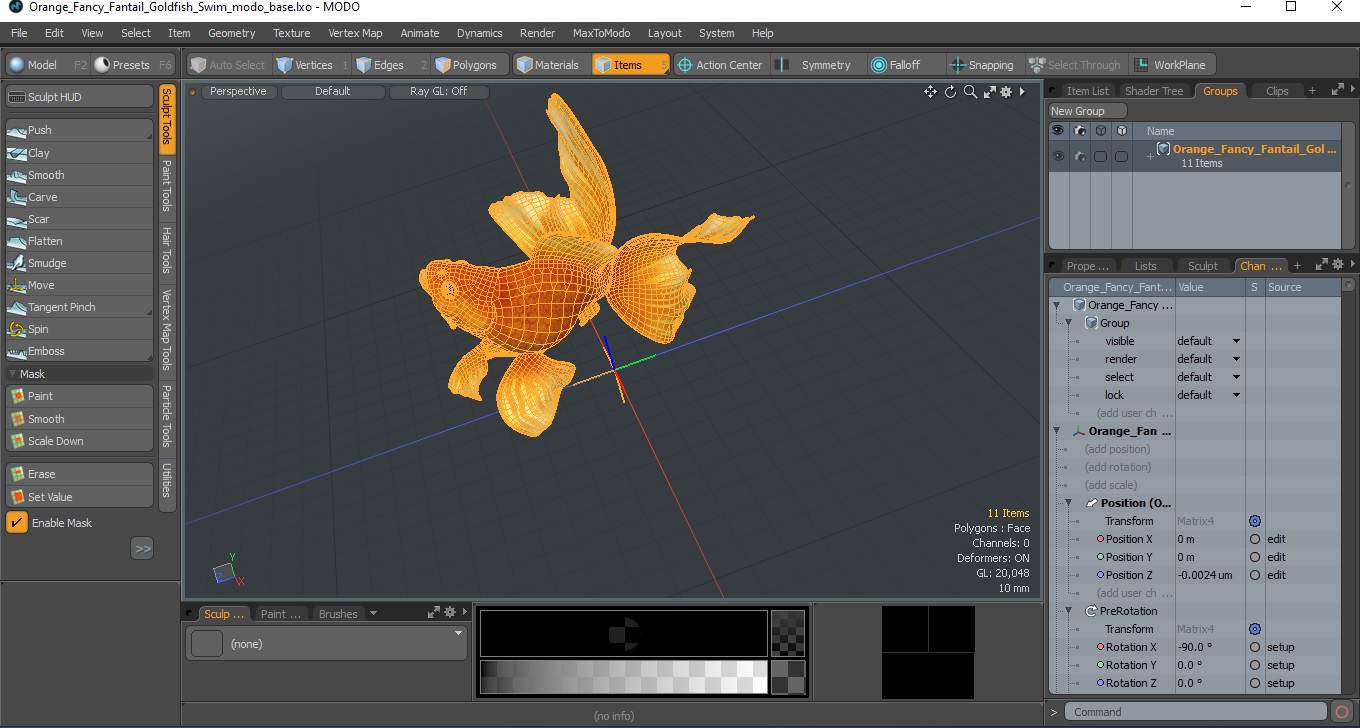1360x728 pixels.
Task: Click the Command input field
Action: 1196,712
